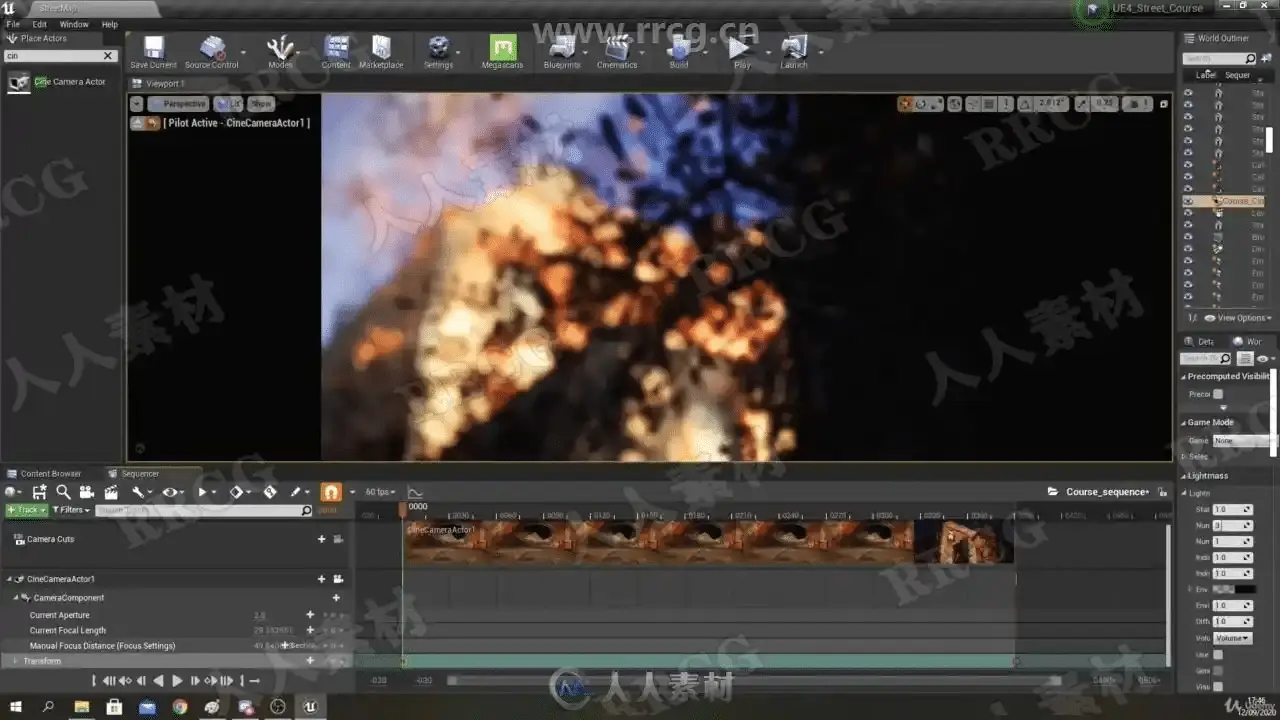Viewport: 1280px width, 720px height.
Task: Click the render movie clapperboard icon in Sequencer
Action: tap(111, 492)
